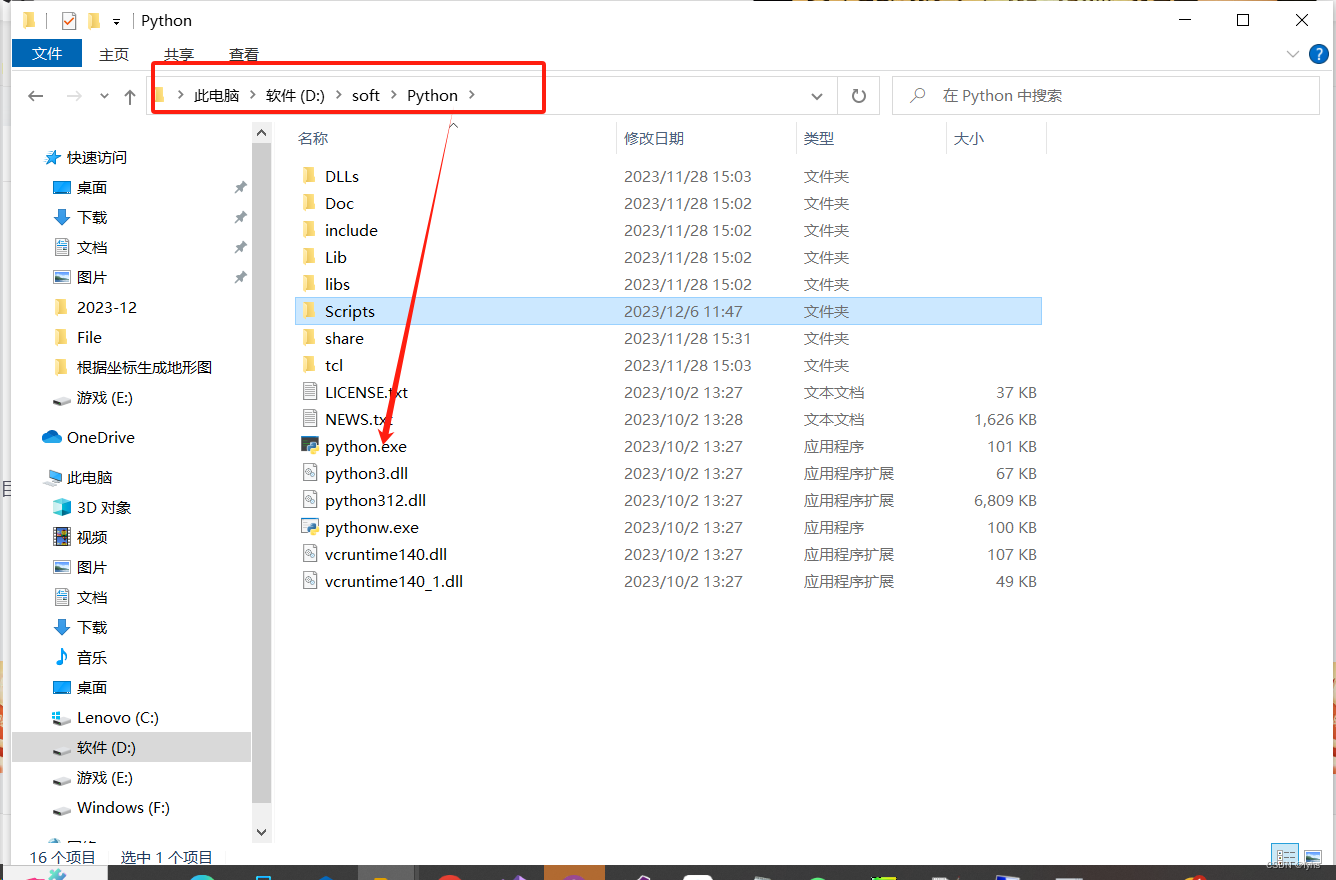Click the Properties checkmark icon in title bar

click(69, 20)
